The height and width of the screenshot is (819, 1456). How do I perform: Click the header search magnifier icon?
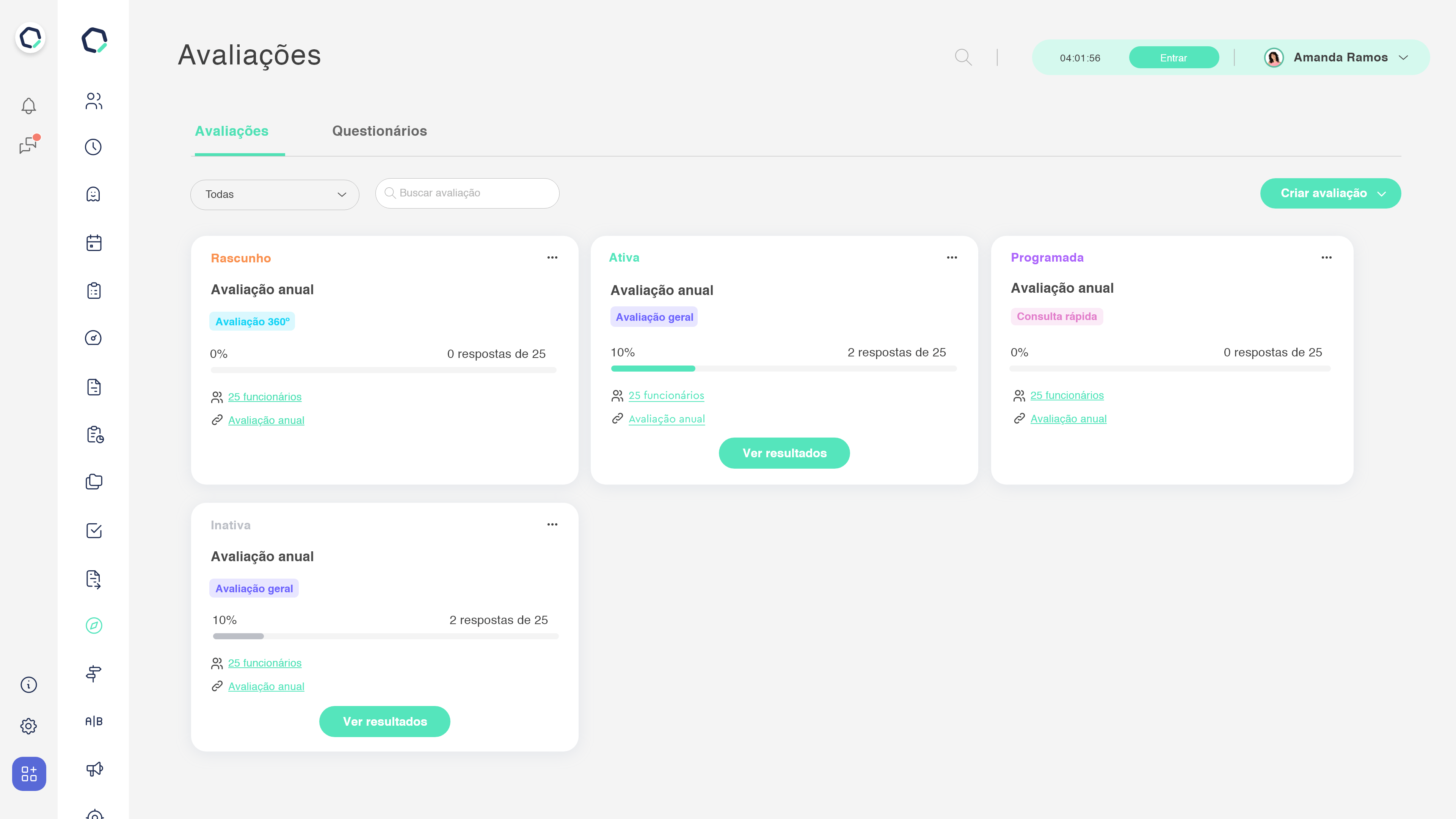(x=963, y=57)
